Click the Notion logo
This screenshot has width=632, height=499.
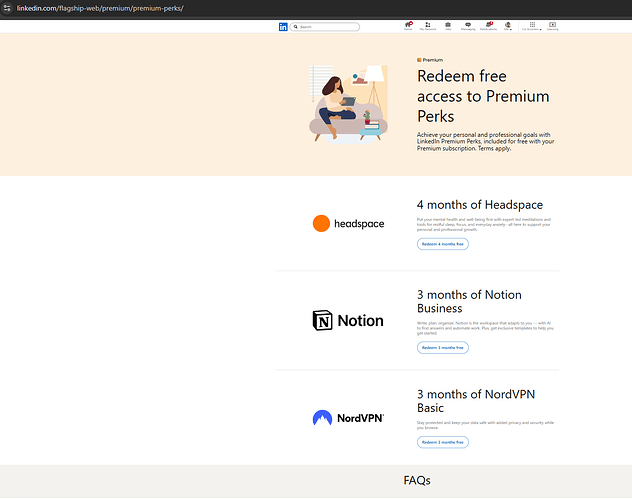(x=348, y=320)
